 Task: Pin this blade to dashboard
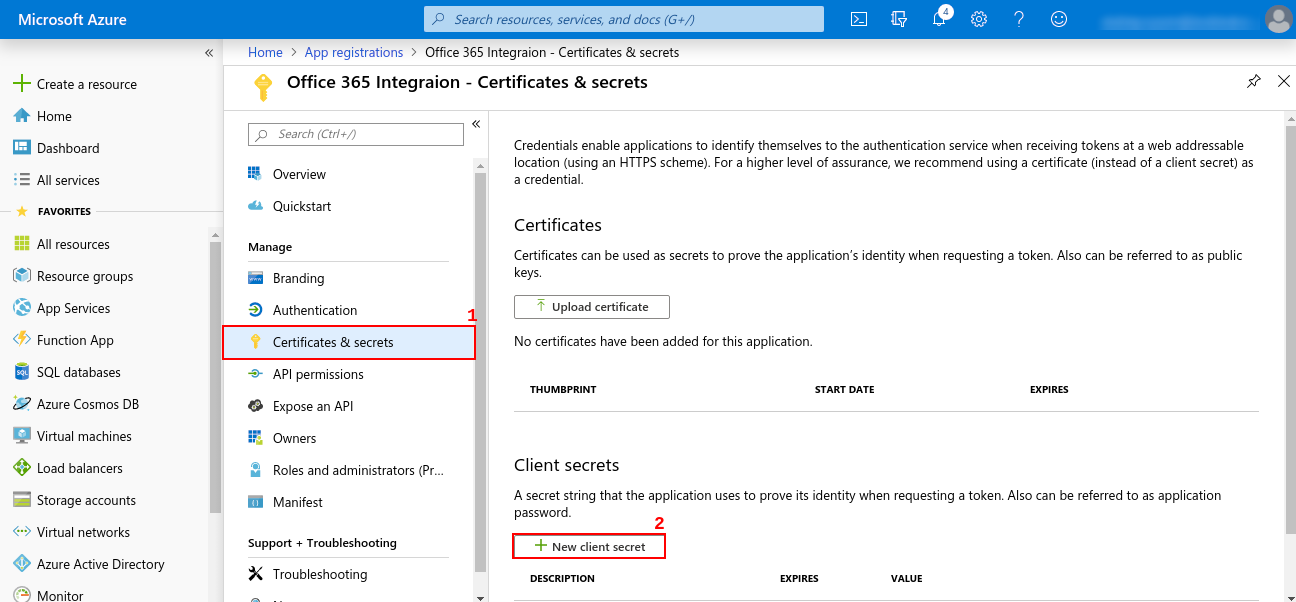click(1254, 82)
